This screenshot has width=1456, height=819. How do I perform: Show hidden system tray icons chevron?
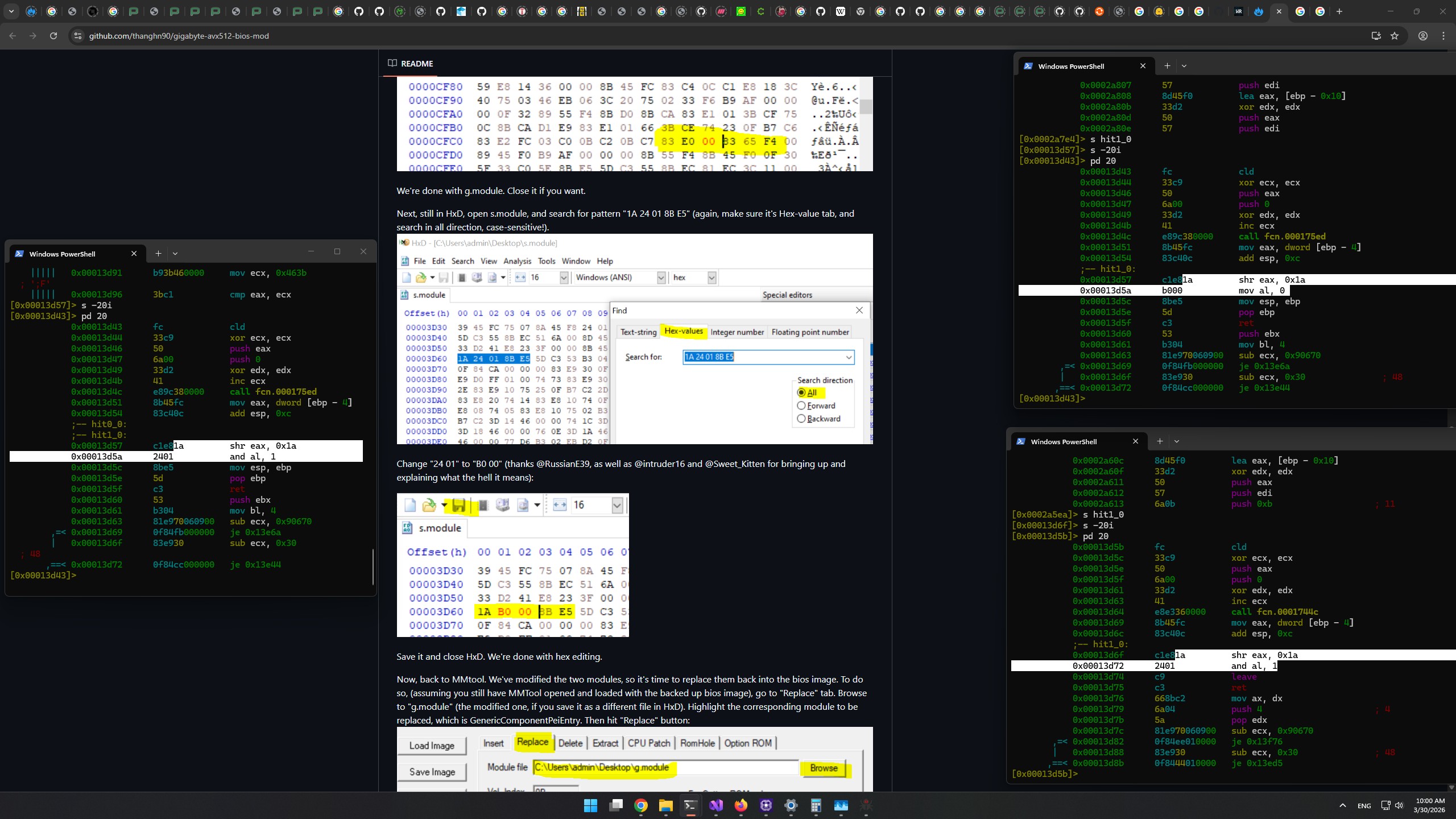coord(1343,805)
